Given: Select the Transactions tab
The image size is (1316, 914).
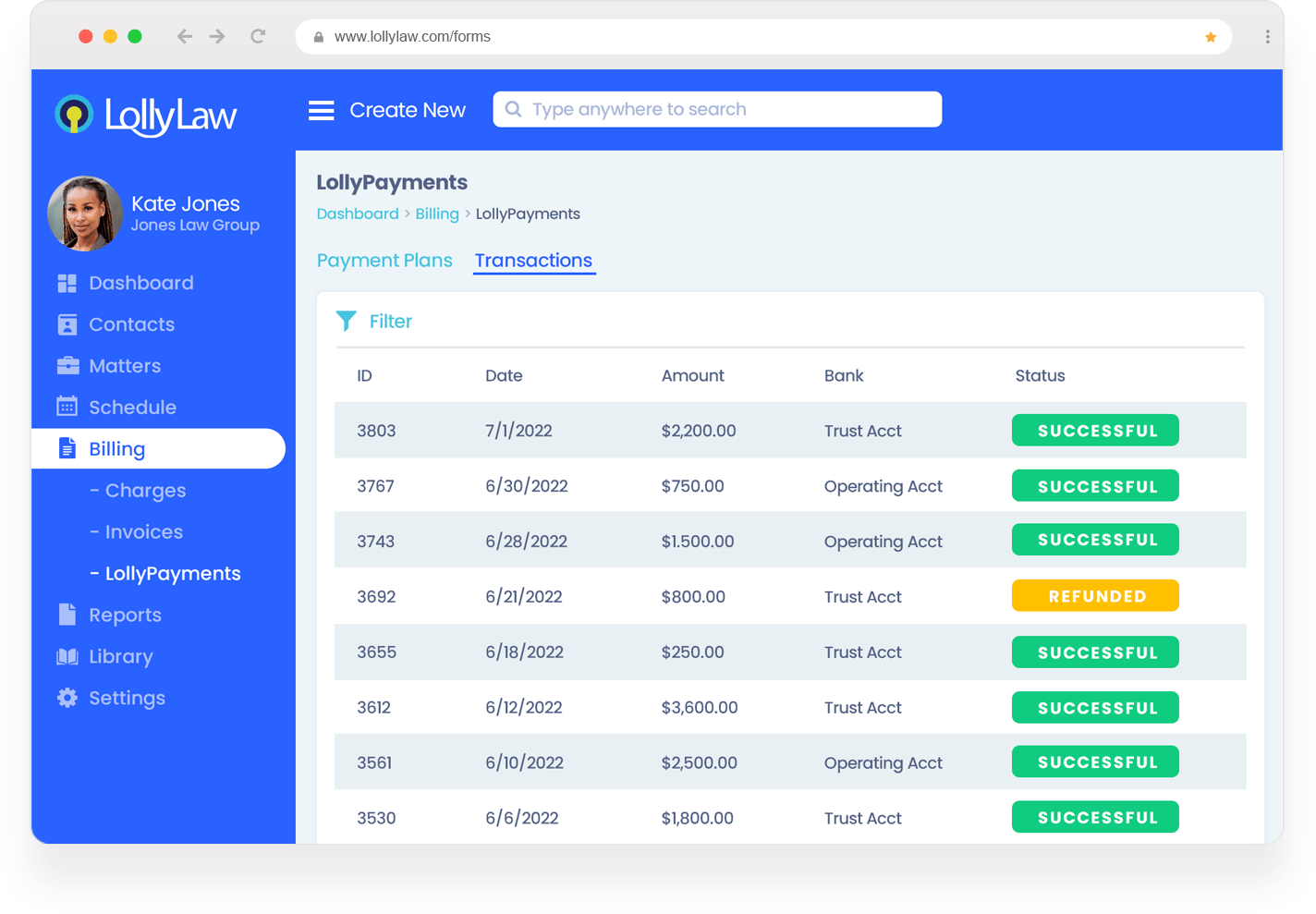Looking at the screenshot, I should coord(533,261).
